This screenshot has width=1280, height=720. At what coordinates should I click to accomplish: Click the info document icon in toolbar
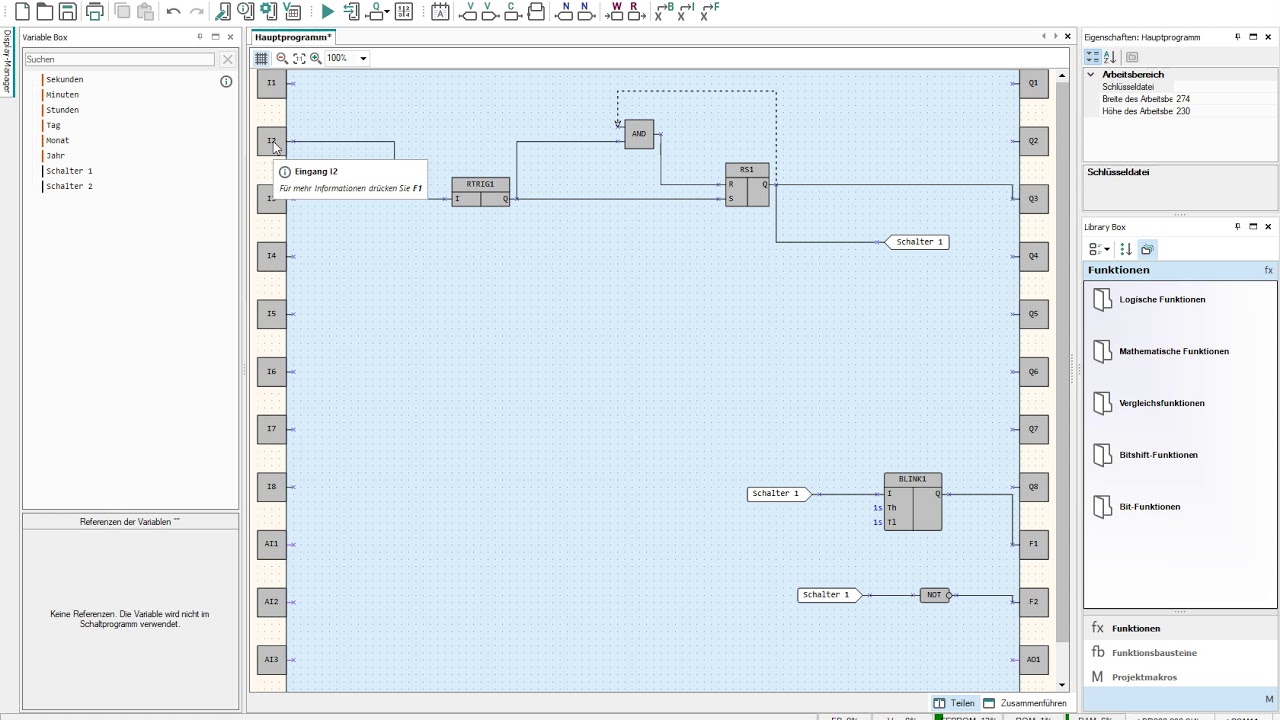[246, 12]
